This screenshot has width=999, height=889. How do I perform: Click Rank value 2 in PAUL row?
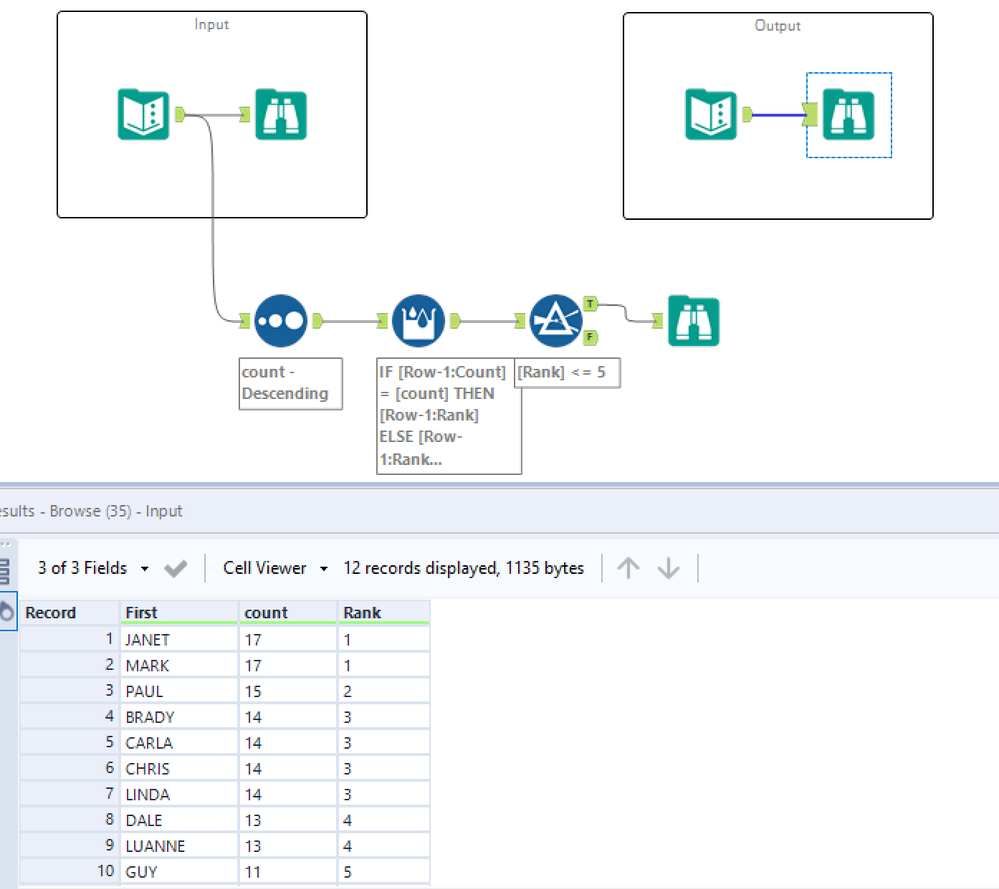click(x=384, y=691)
